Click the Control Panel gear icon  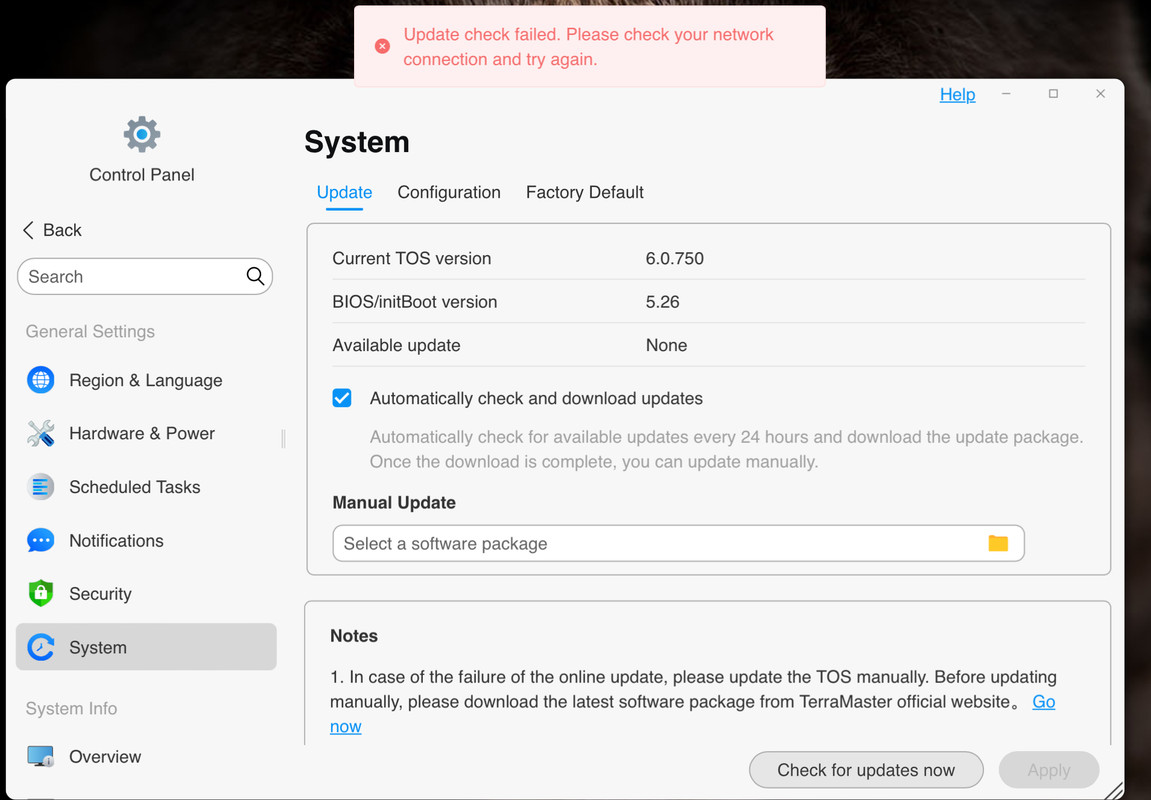pyautogui.click(x=142, y=134)
